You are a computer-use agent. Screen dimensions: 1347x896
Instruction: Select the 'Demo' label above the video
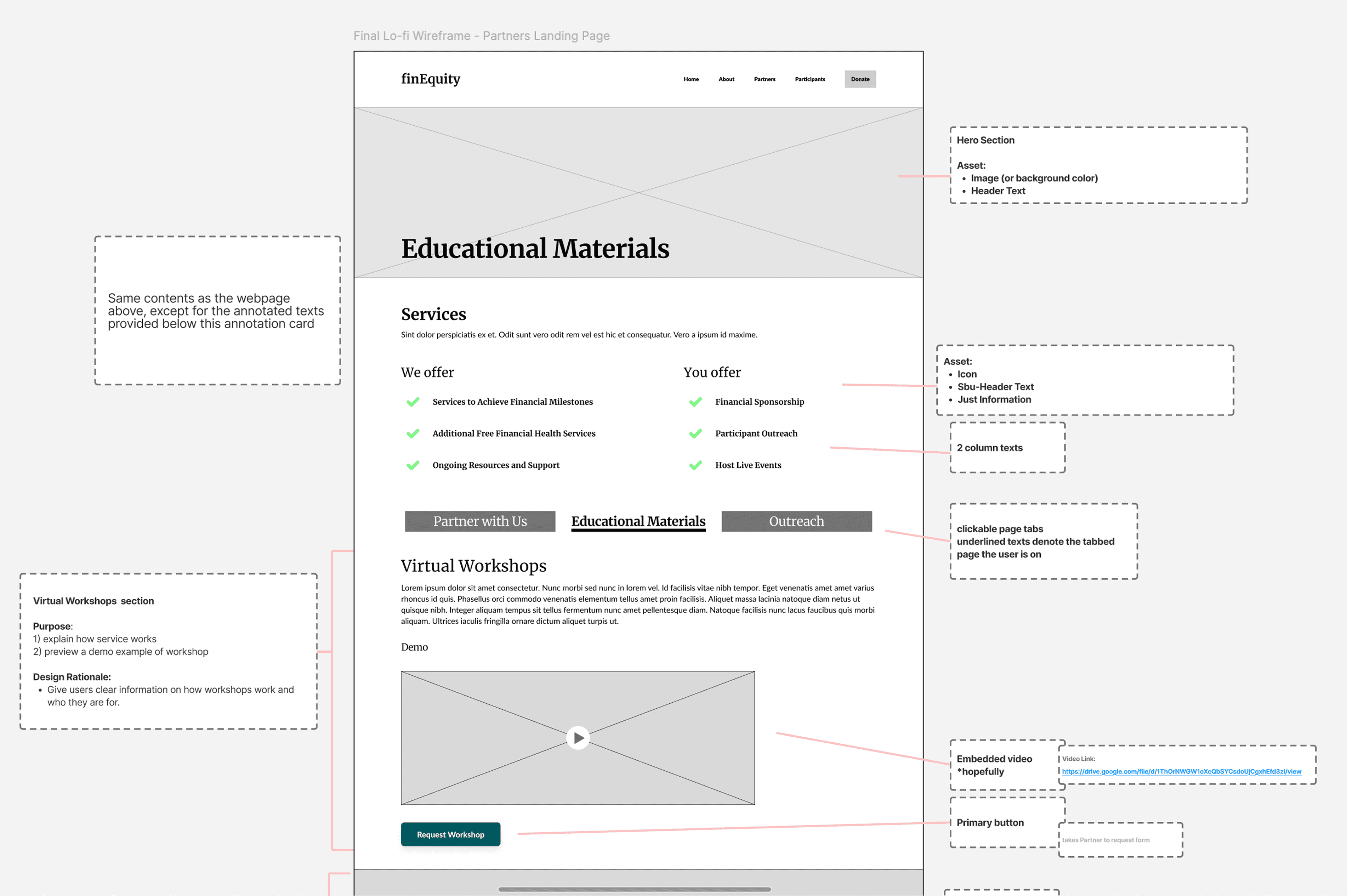pos(414,647)
